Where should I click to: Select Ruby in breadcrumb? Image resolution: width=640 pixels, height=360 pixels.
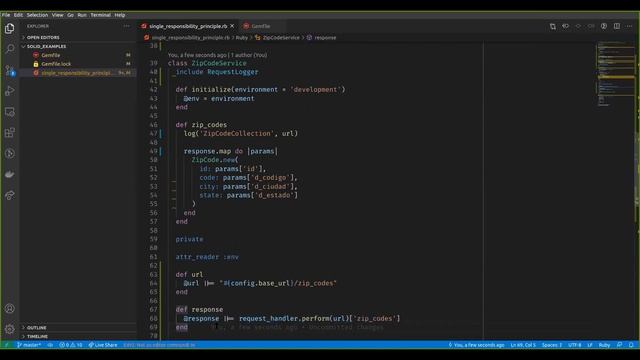pos(242,38)
